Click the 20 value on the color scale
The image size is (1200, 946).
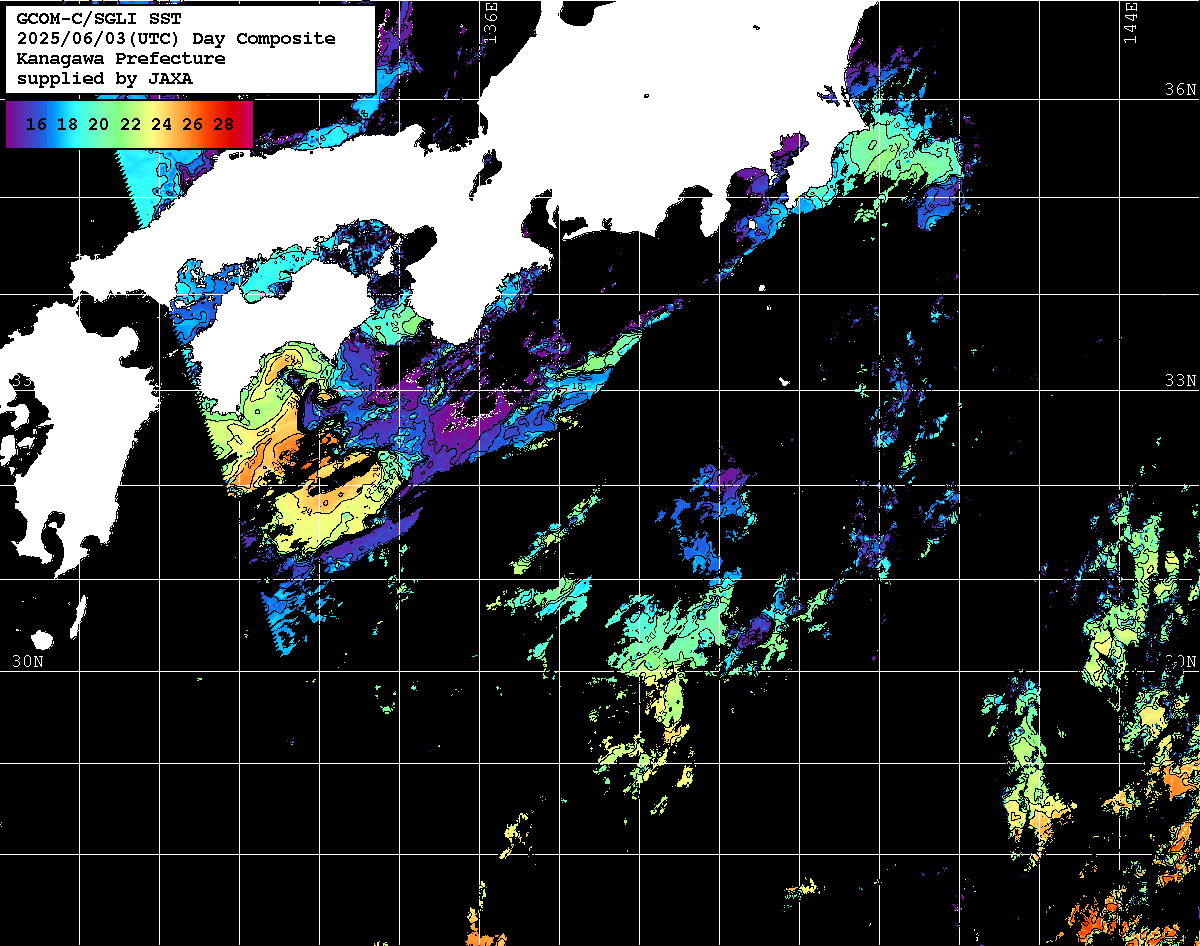(x=98, y=125)
